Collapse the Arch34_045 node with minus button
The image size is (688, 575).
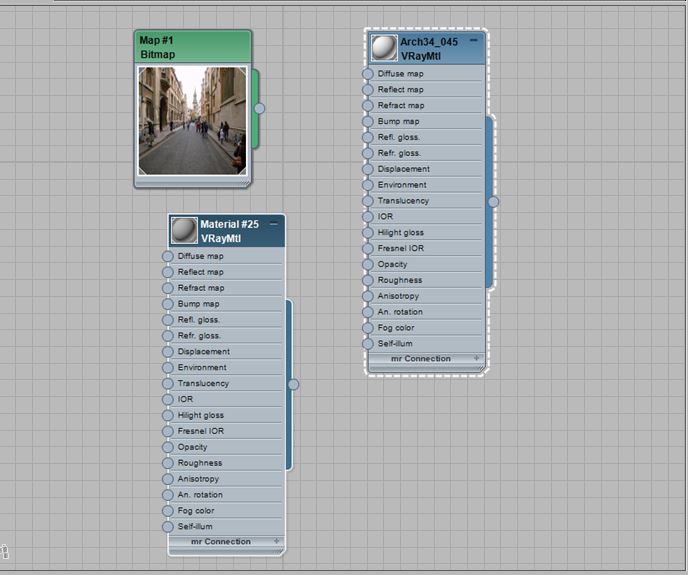(x=474, y=40)
